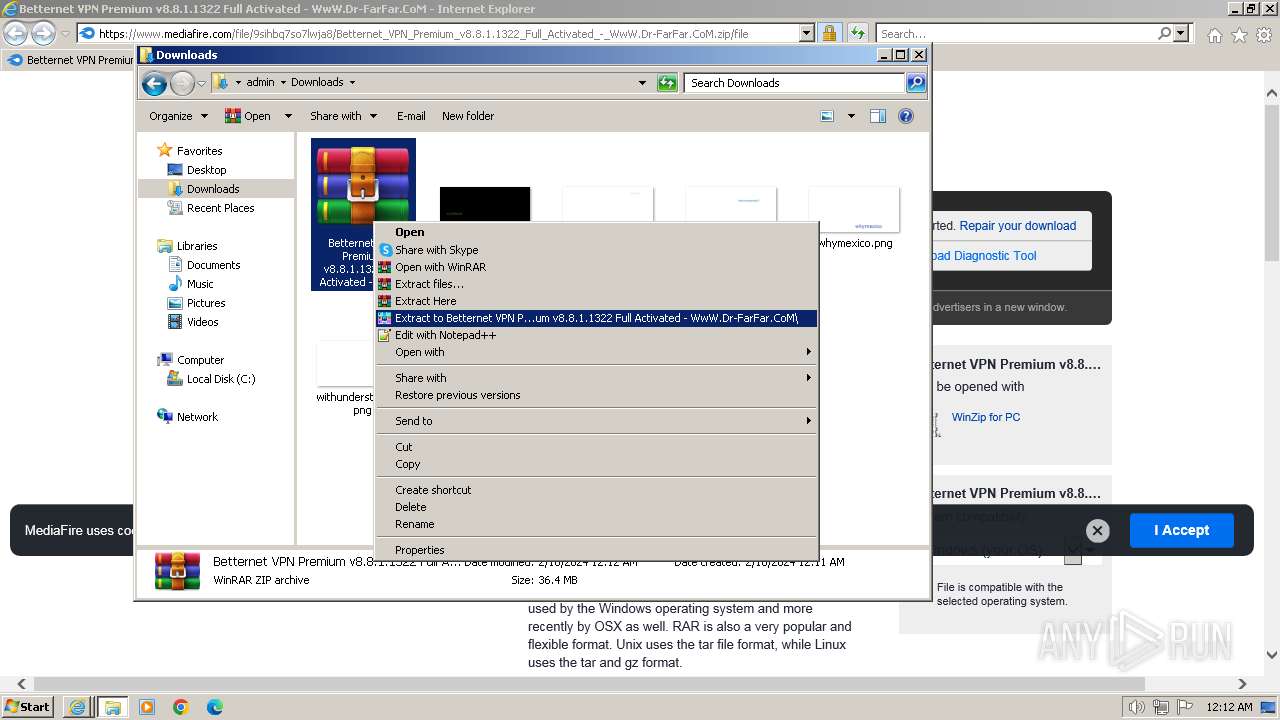Click the Search Downloads magnifier icon
This screenshot has height=720, width=1280.
915,83
